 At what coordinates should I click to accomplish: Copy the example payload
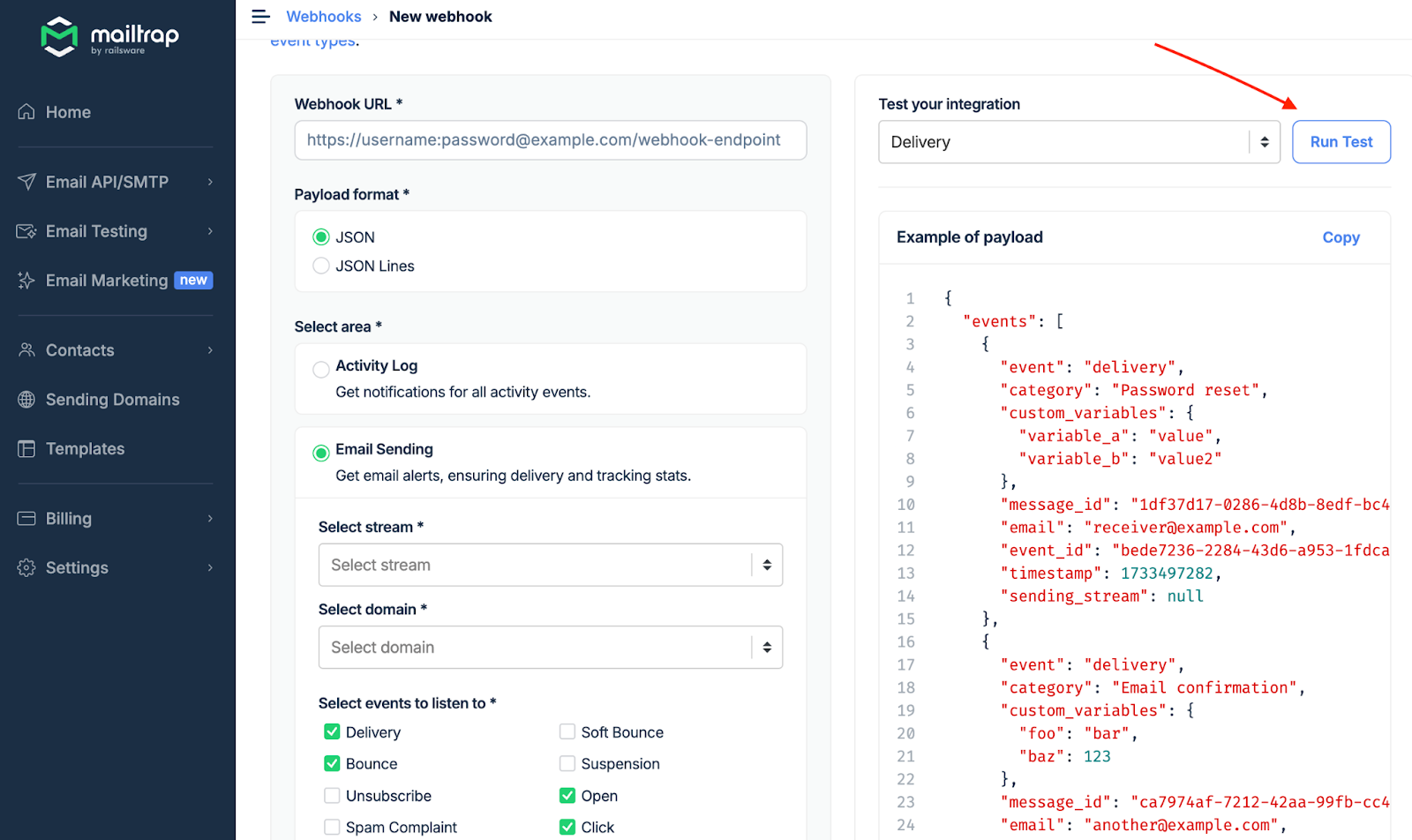pyautogui.click(x=1341, y=237)
